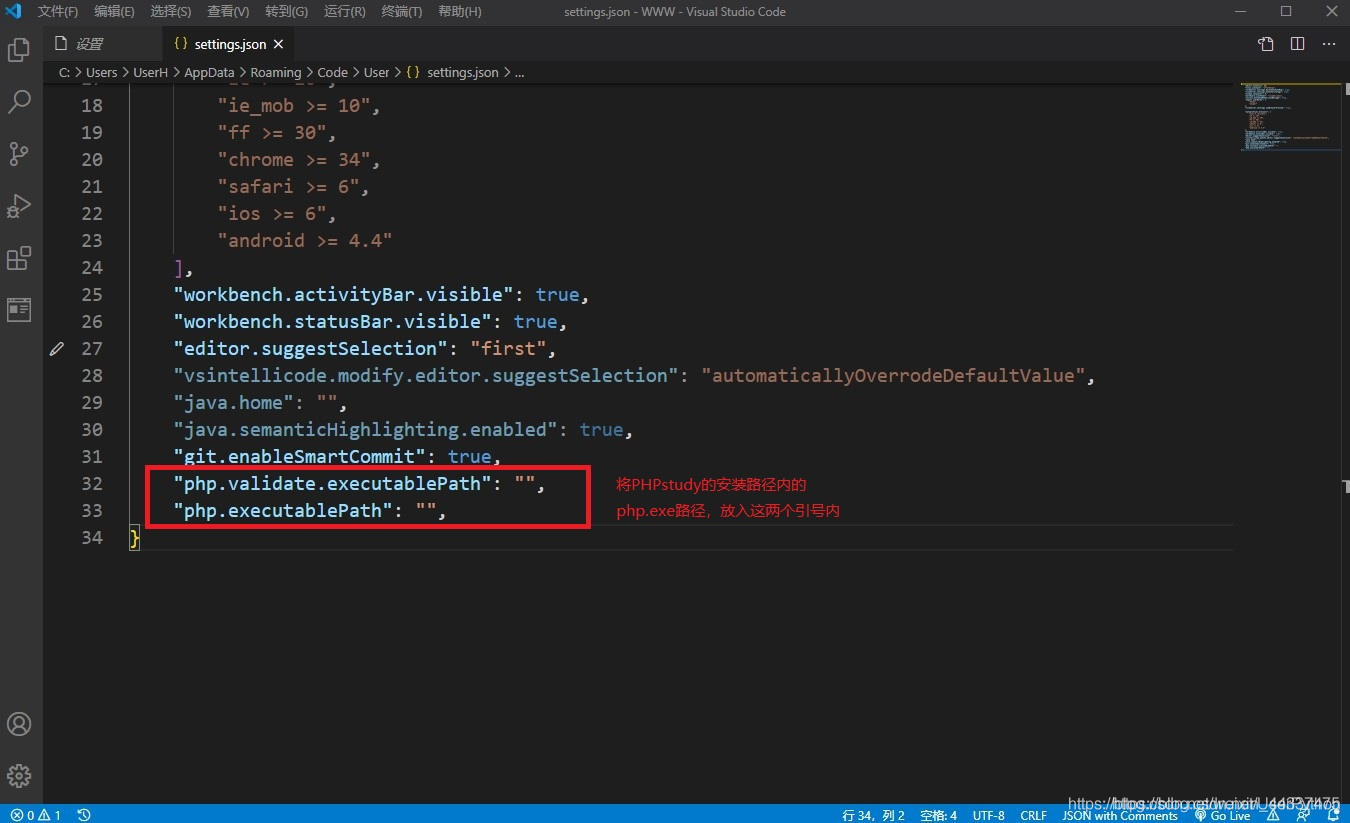Open the Explorer view in activity bar
This screenshot has height=823, width=1350.
click(19, 50)
